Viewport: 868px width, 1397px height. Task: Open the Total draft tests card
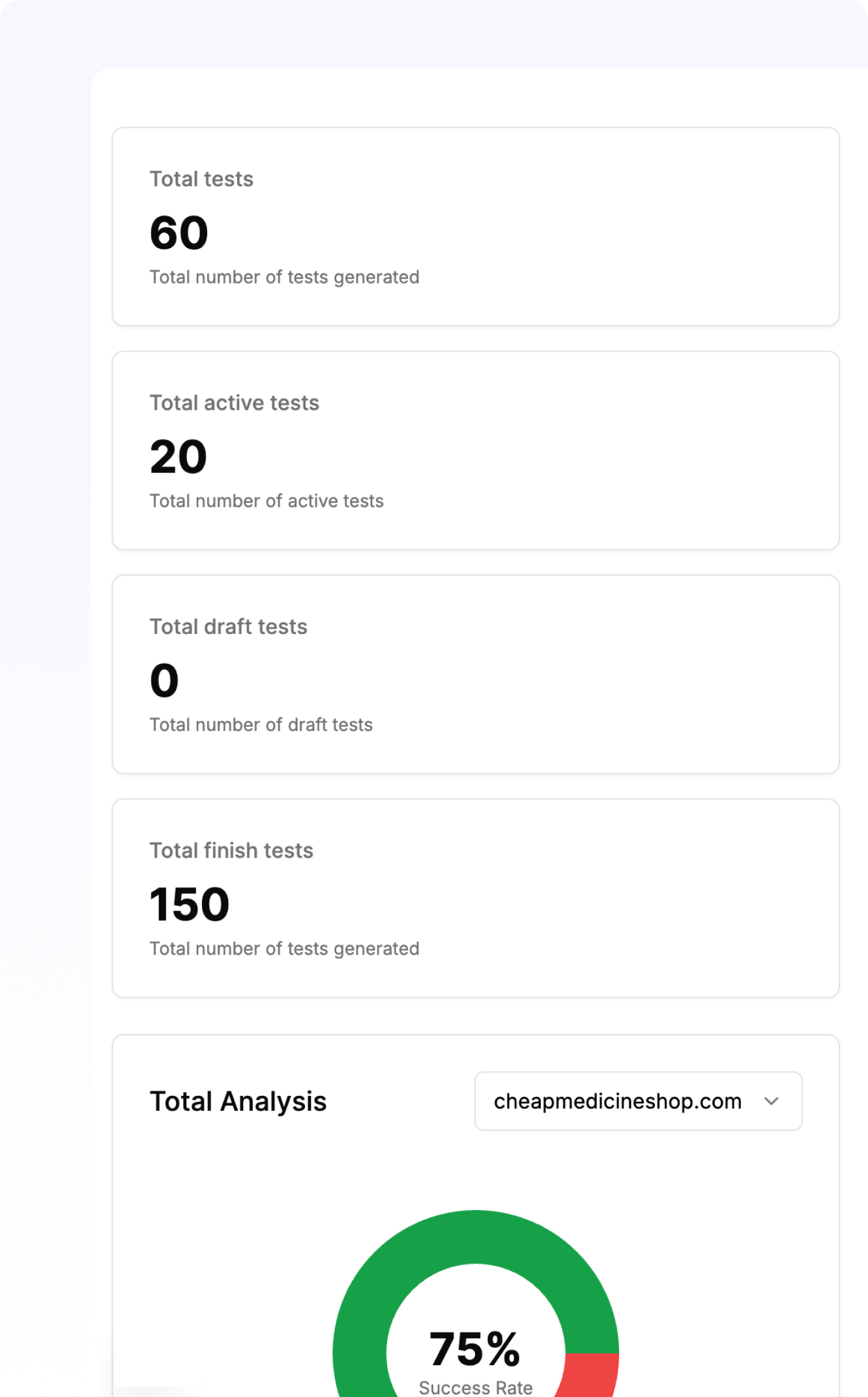476,674
